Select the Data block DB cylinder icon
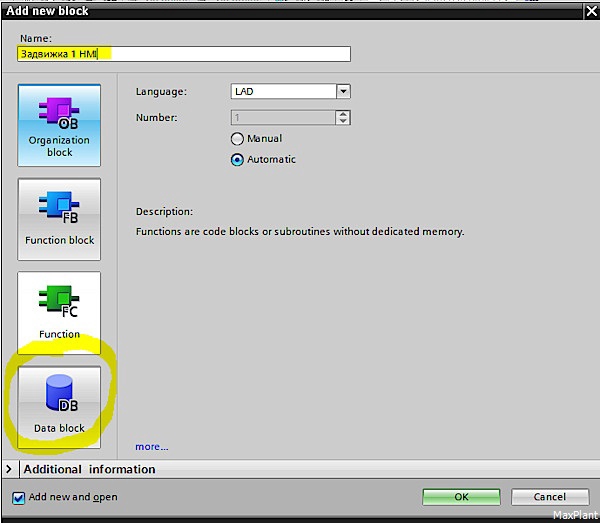The width and height of the screenshot is (600, 523). [x=61, y=393]
